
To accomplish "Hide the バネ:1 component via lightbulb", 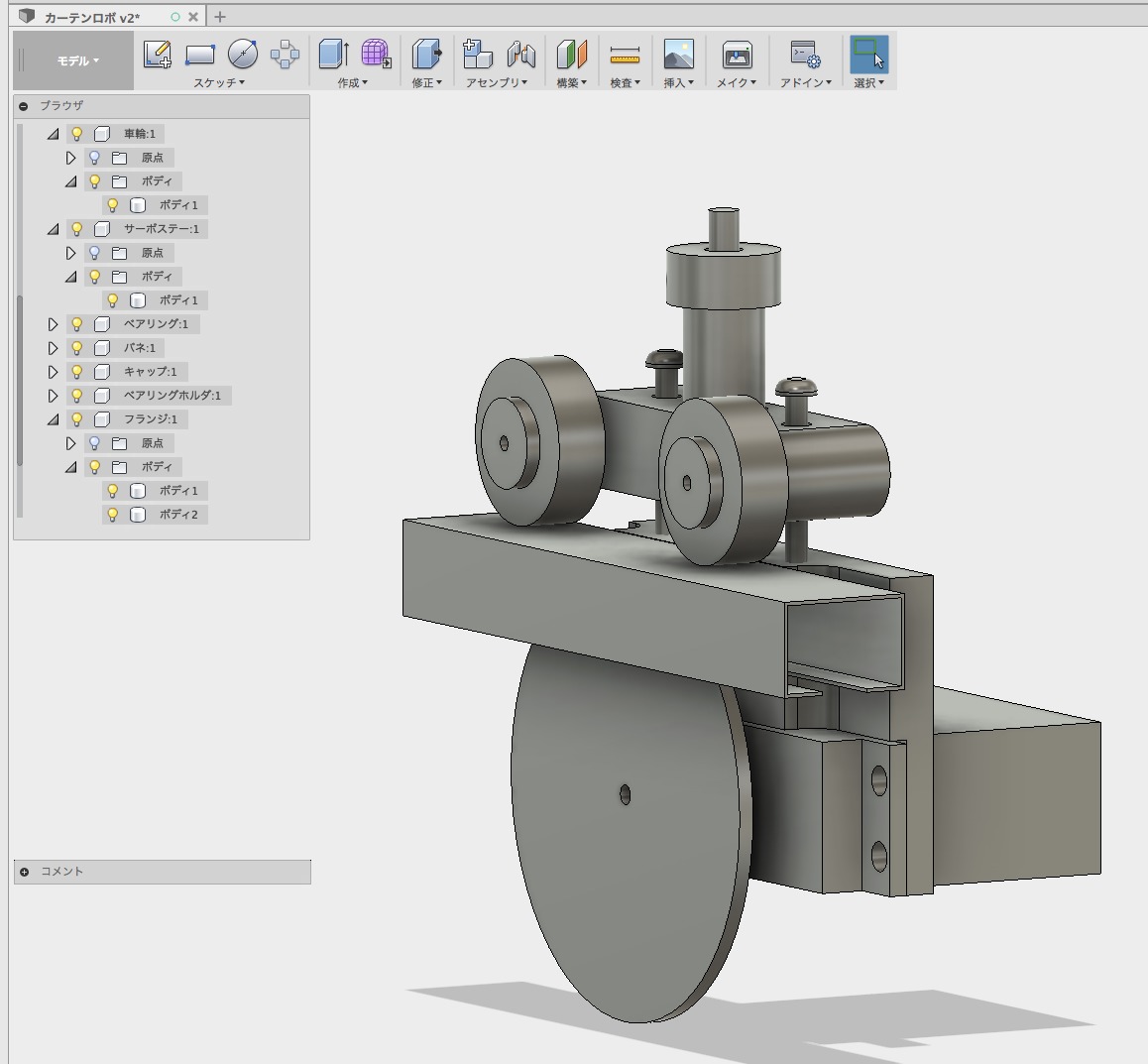I will pos(77,348).
